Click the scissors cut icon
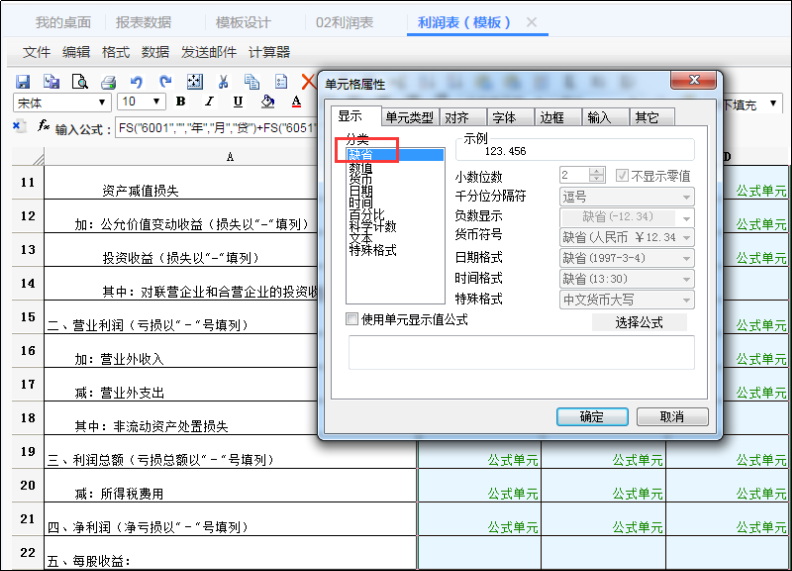The width and height of the screenshot is (792, 571). 223,82
